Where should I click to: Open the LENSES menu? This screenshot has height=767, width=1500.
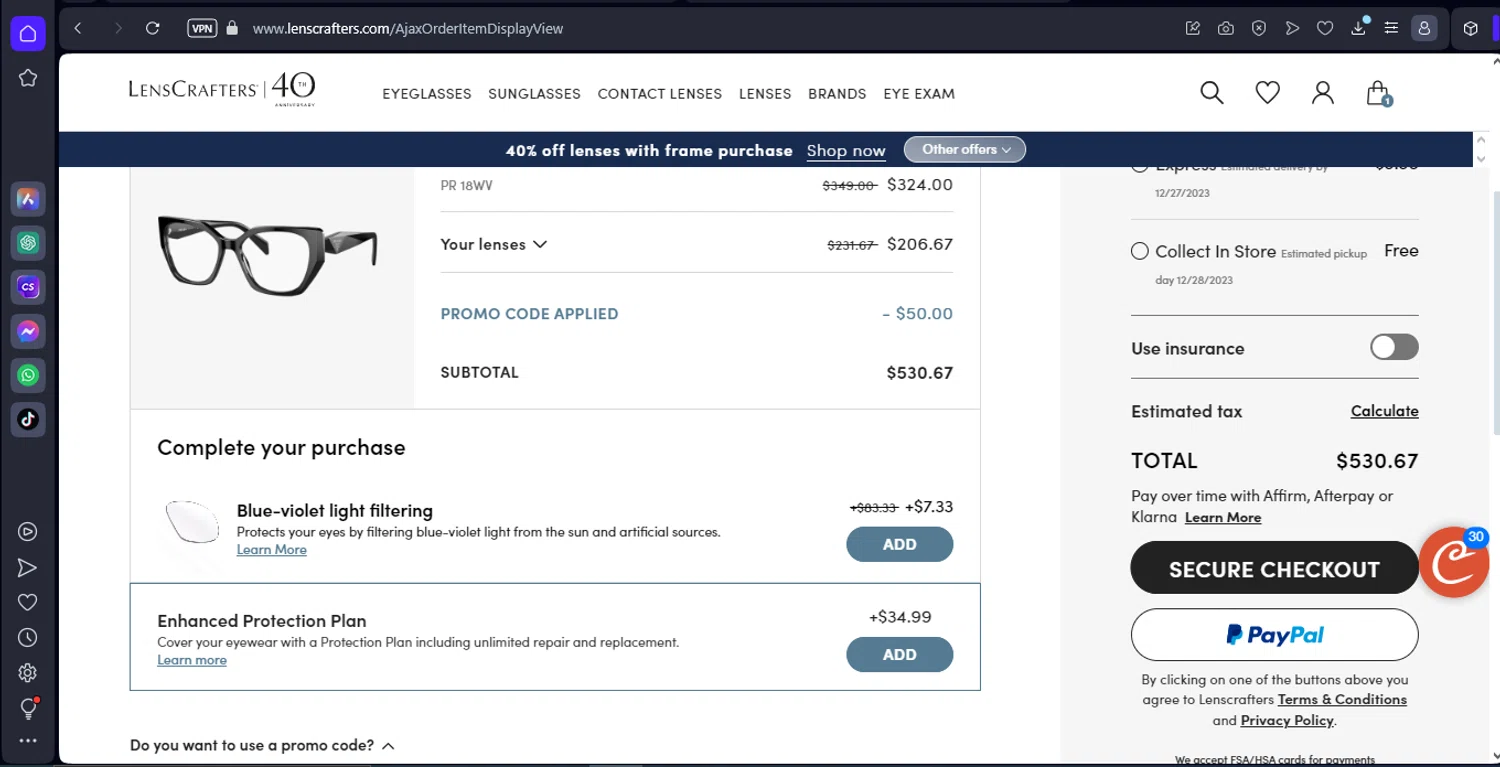[765, 94]
